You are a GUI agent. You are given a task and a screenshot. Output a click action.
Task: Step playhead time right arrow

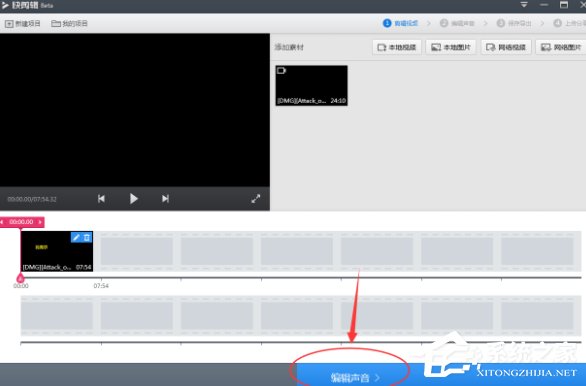40,222
